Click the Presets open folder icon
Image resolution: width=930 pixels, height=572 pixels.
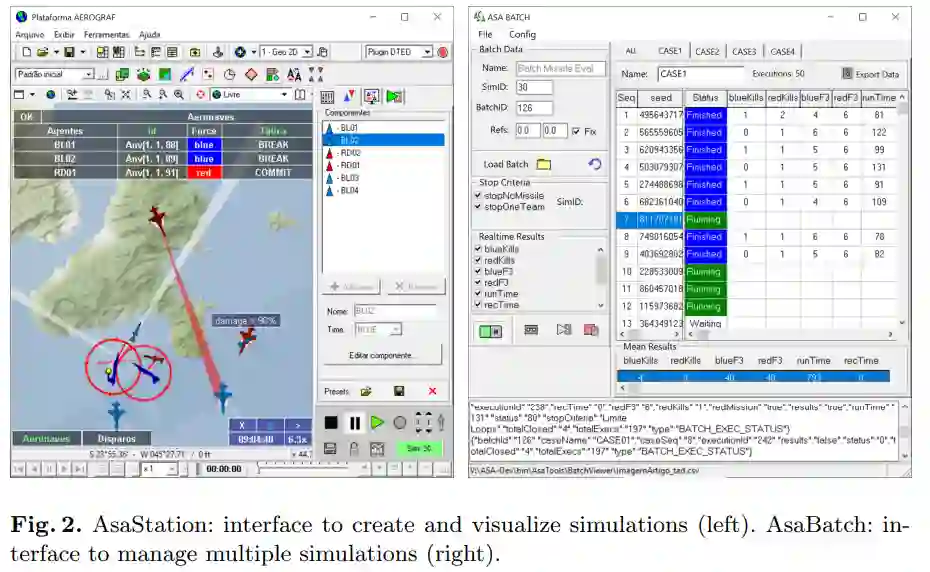pyautogui.click(x=366, y=392)
